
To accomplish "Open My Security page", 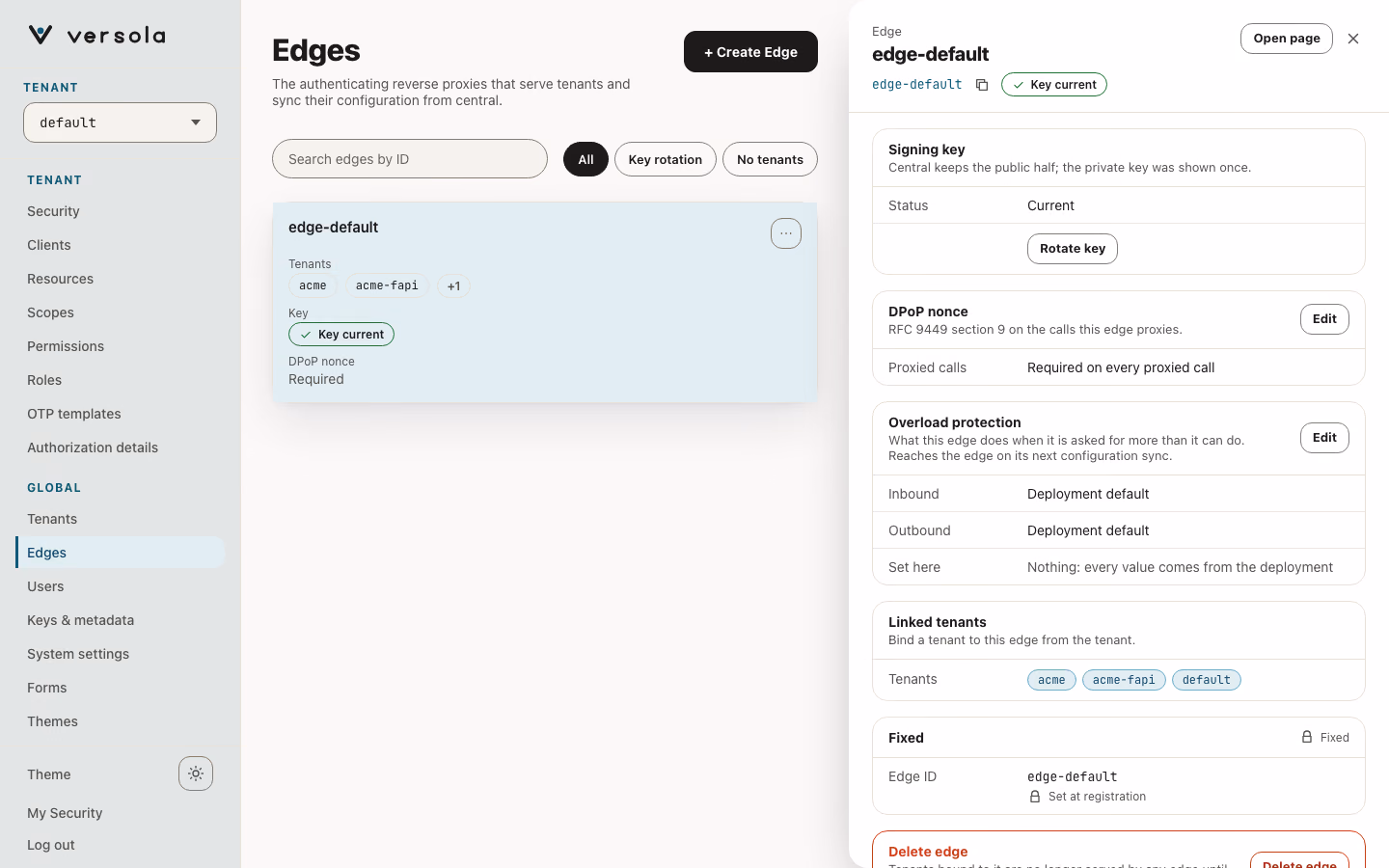I will [65, 813].
